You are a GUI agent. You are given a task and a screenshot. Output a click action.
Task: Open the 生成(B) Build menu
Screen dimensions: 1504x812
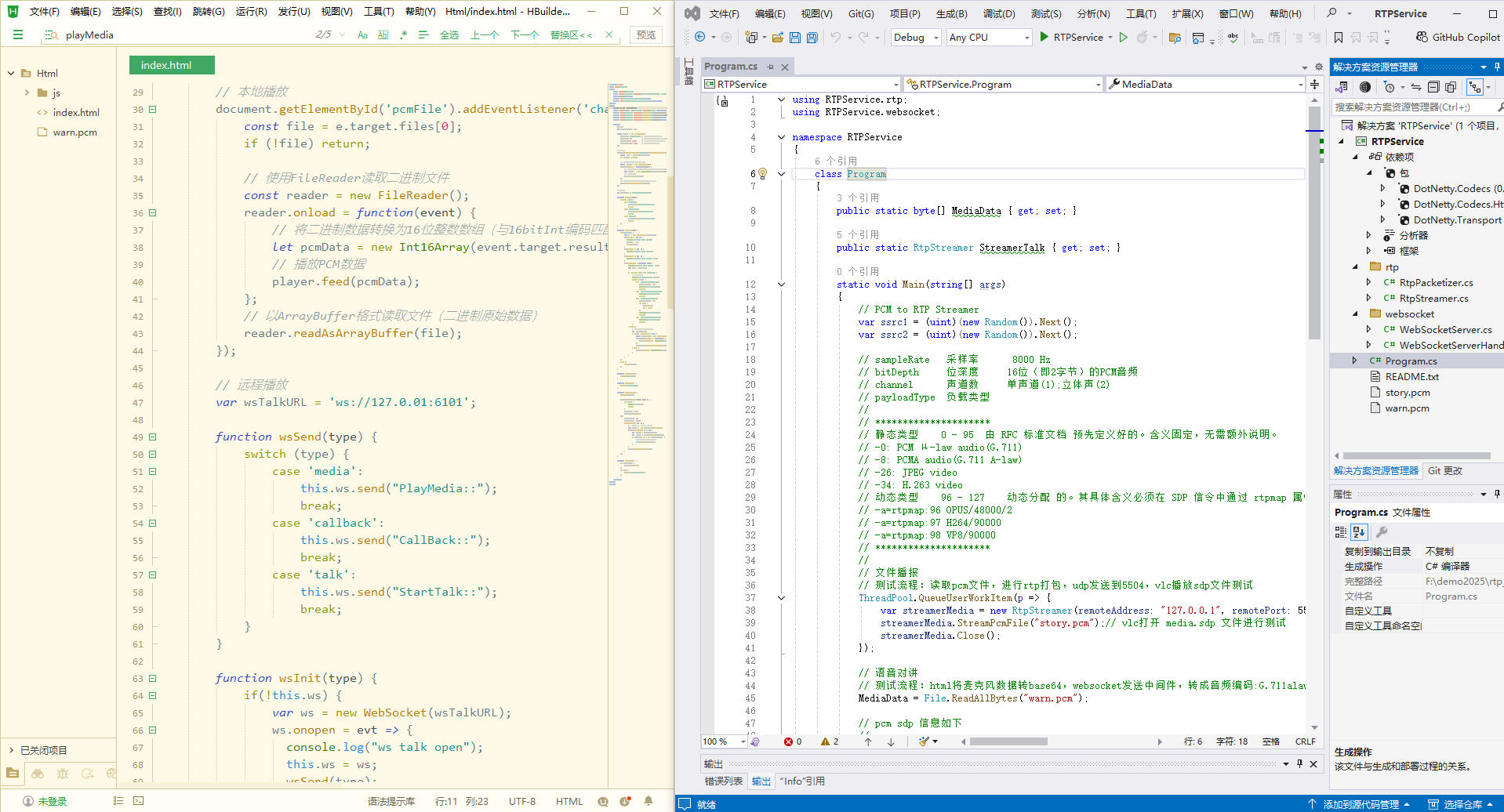point(951,14)
